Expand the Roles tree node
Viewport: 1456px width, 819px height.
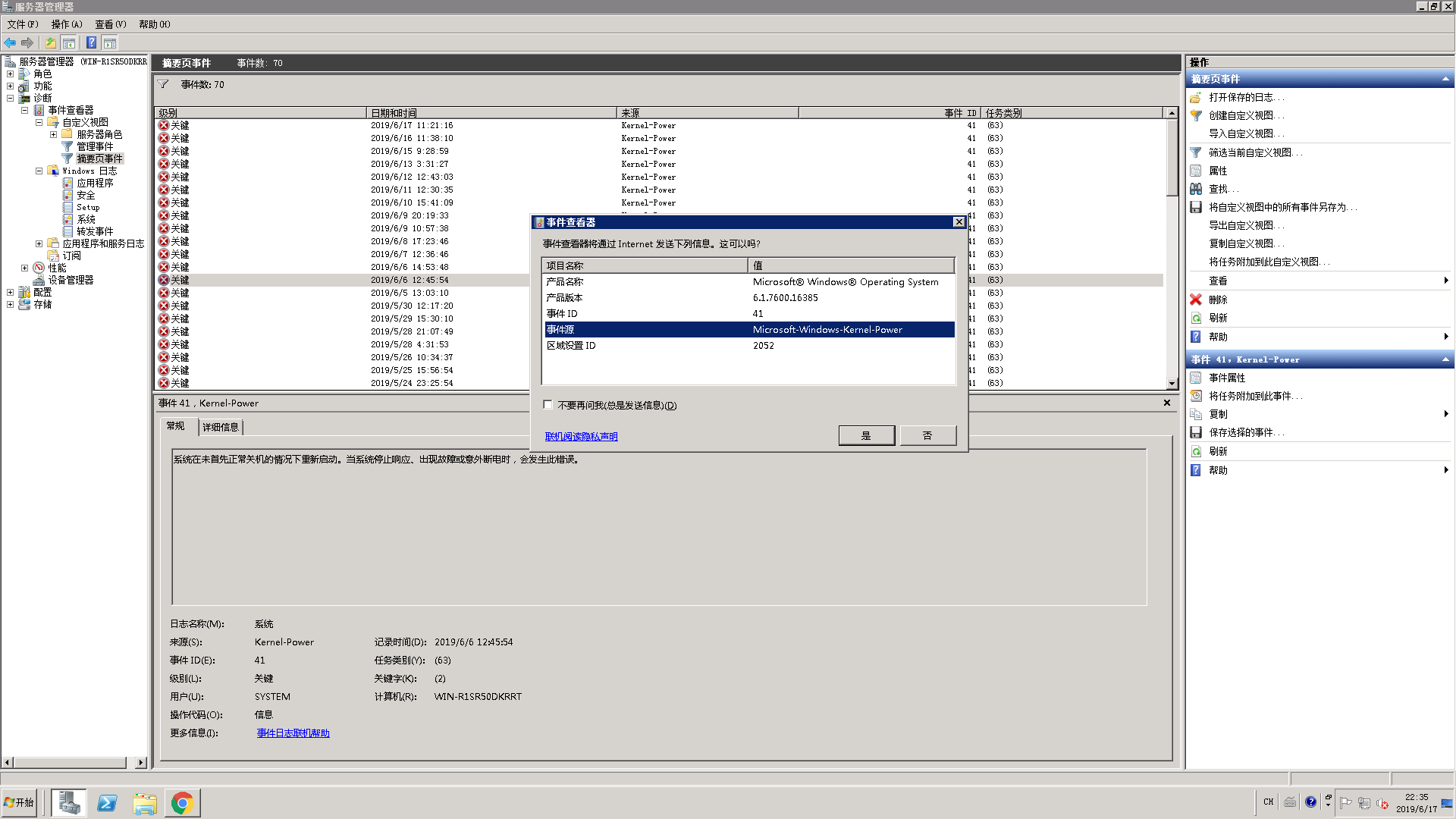(10, 74)
